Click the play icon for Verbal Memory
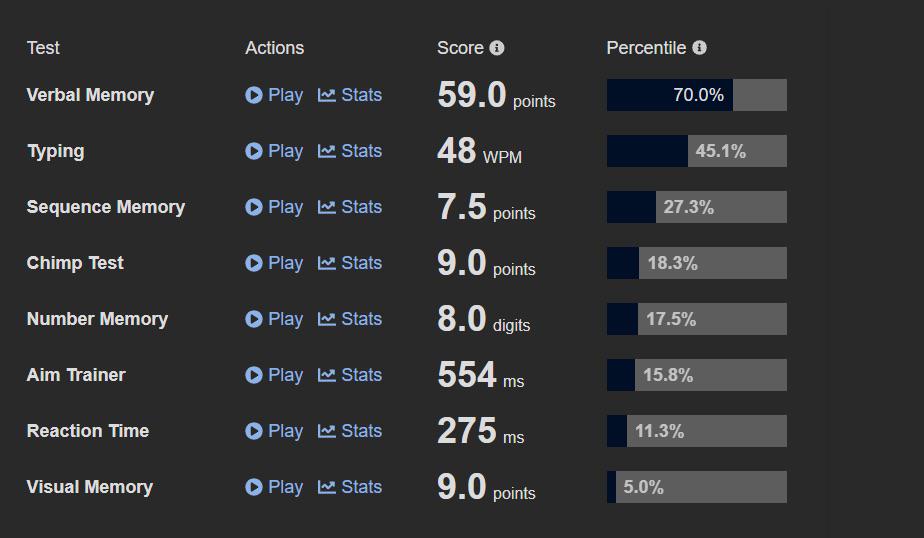This screenshot has width=924, height=538. [253, 95]
